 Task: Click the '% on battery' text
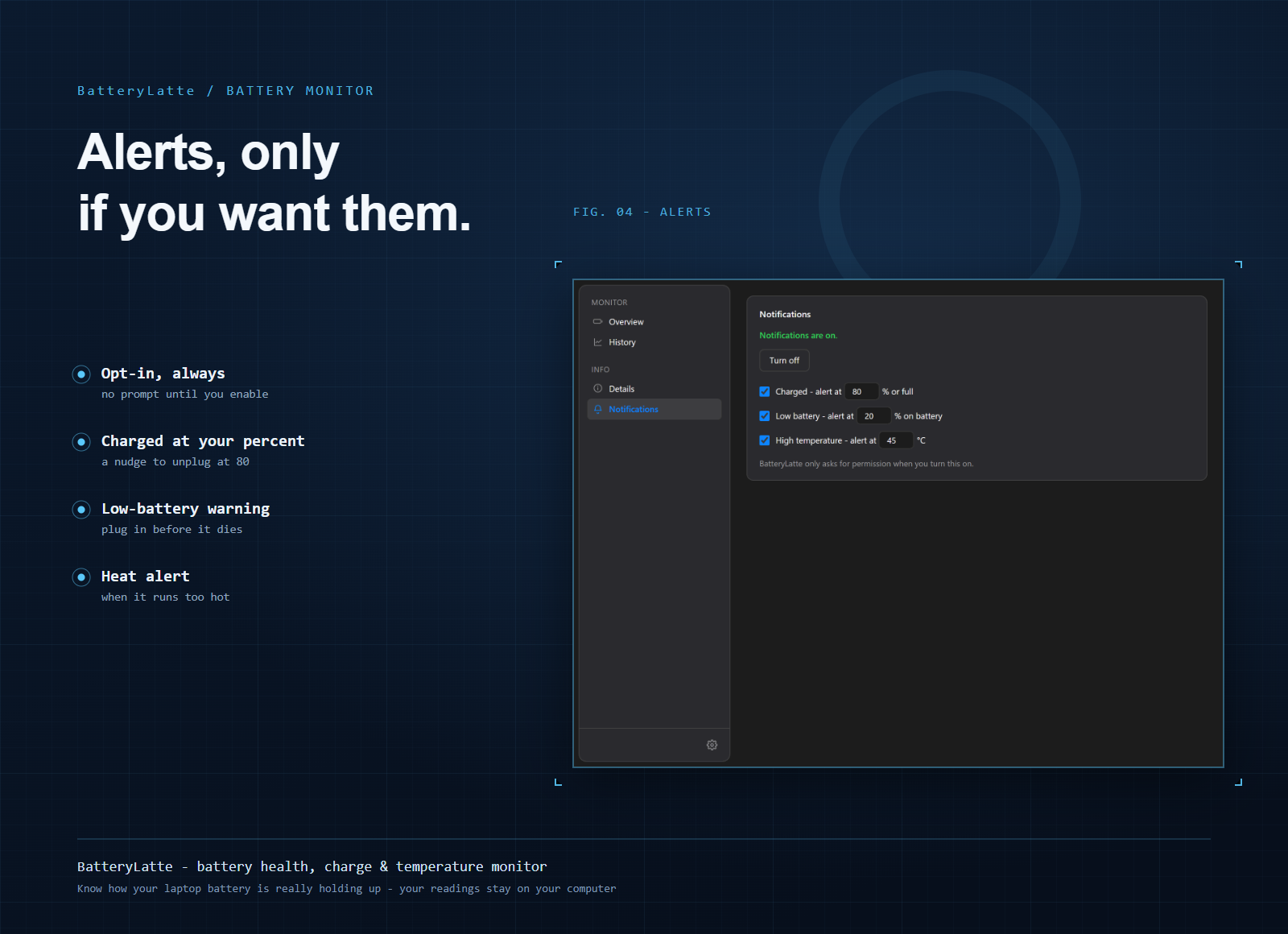[x=918, y=415]
